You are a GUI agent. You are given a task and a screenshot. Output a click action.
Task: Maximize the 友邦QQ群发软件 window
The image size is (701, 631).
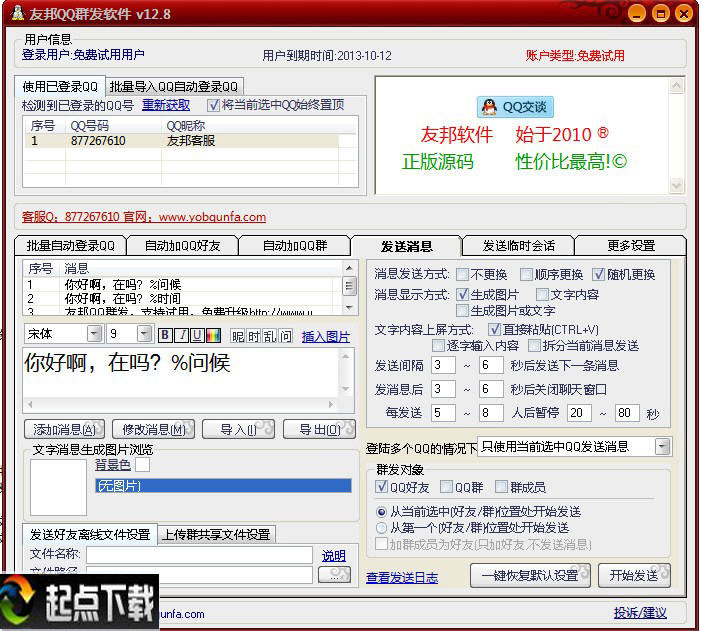coord(660,14)
